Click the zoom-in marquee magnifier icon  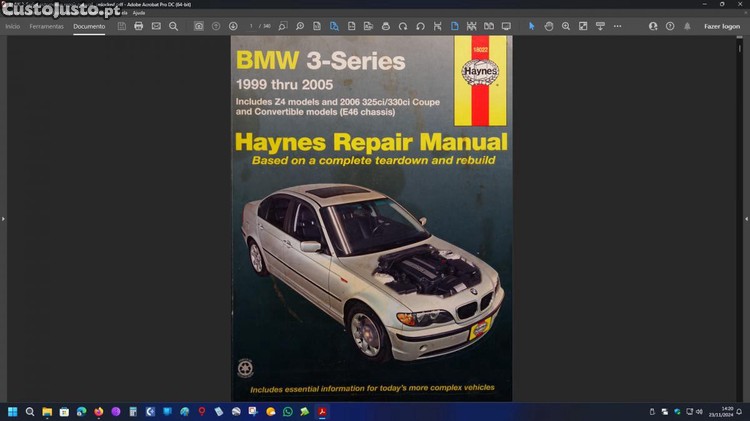tap(566, 26)
